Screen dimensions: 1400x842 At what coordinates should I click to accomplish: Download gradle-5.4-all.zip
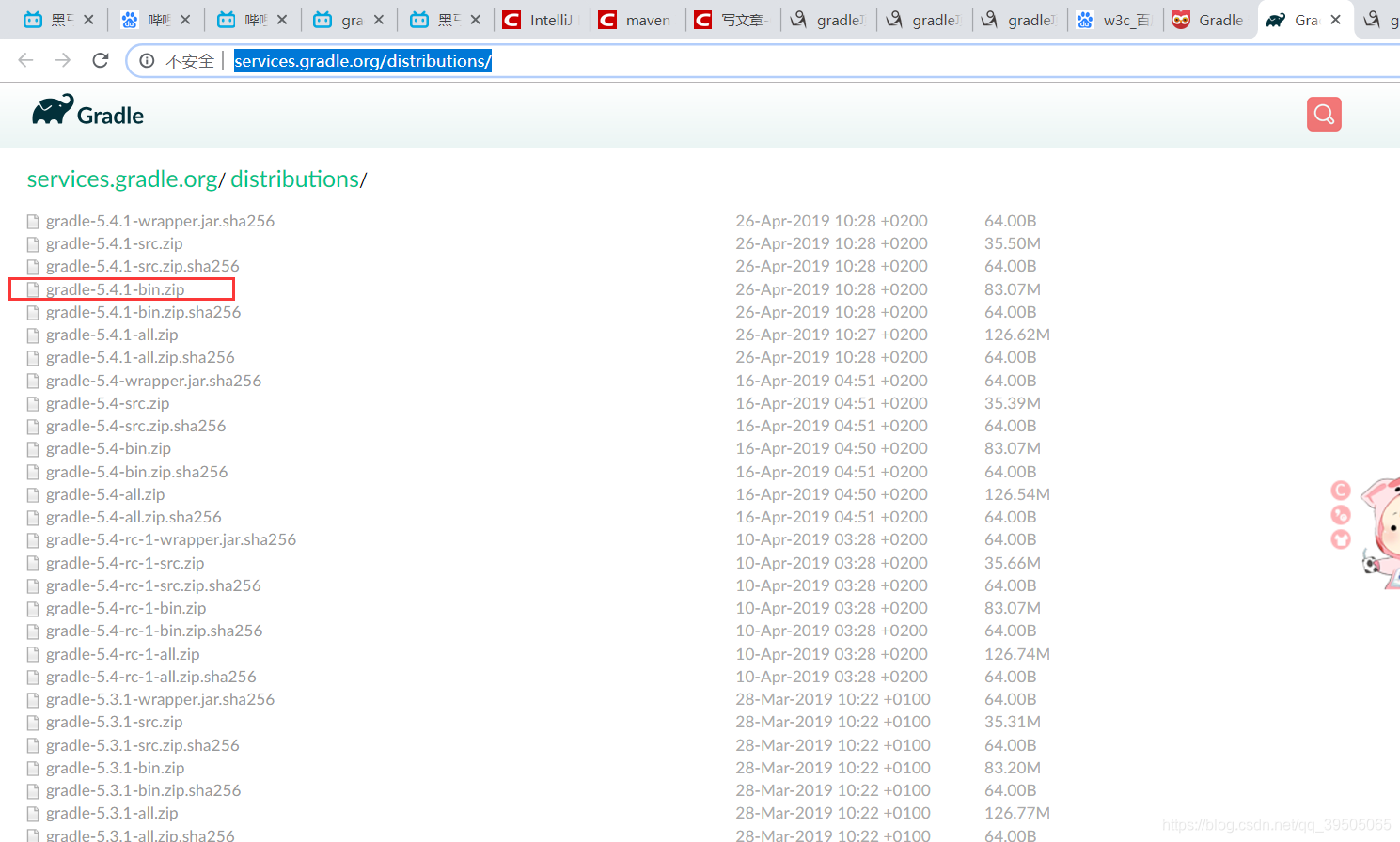tap(105, 495)
